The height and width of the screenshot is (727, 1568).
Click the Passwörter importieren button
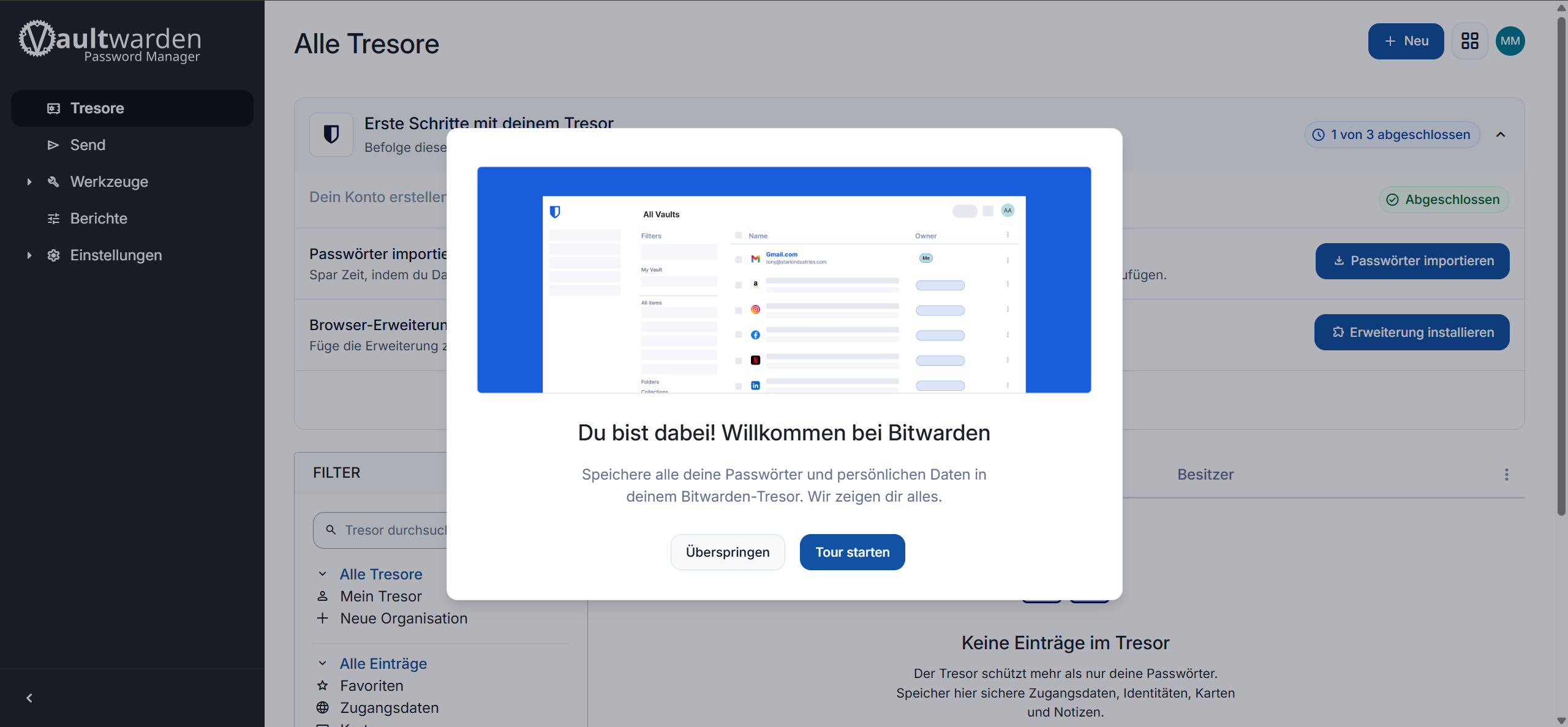point(1412,261)
